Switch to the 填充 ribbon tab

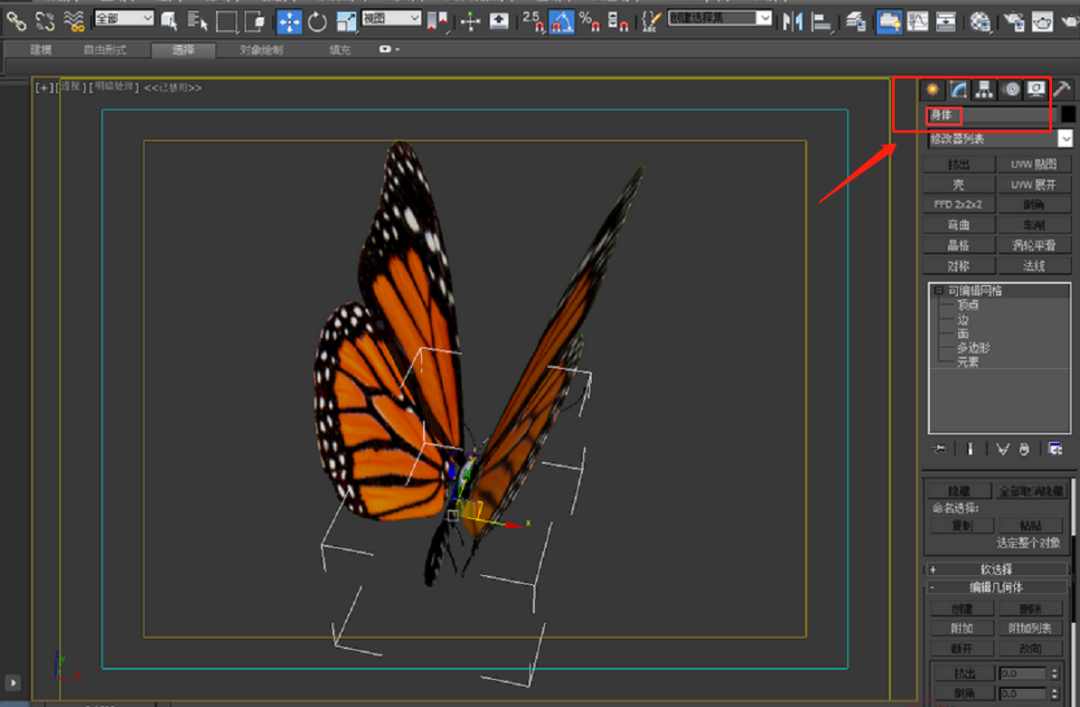pyautogui.click(x=340, y=50)
